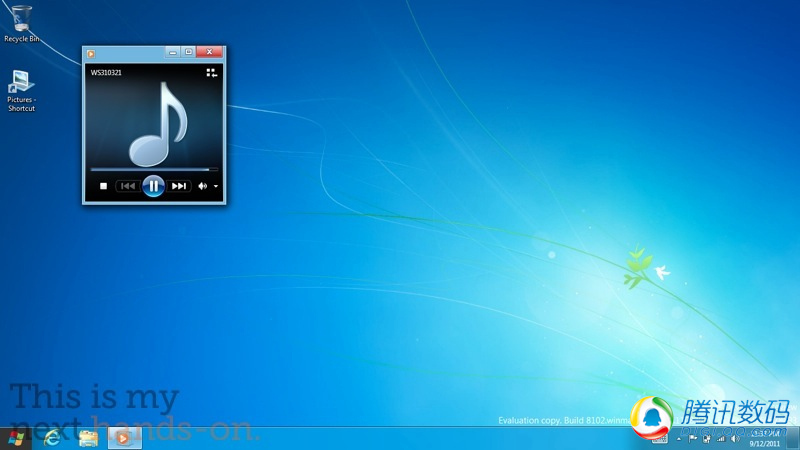Mute the media player volume

tap(203, 186)
